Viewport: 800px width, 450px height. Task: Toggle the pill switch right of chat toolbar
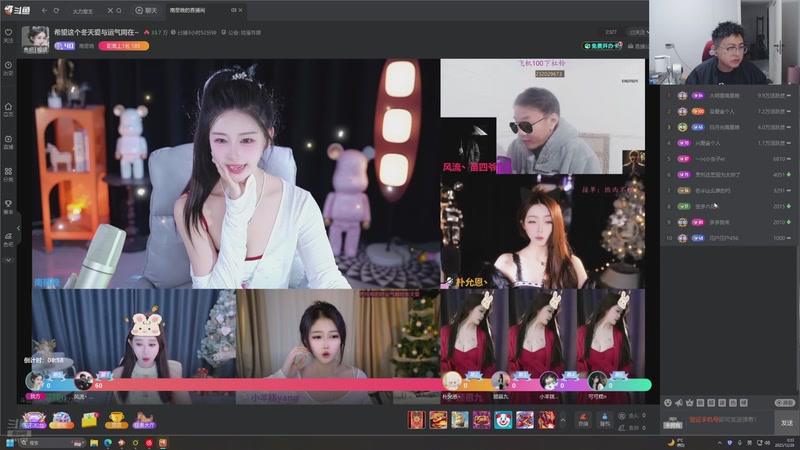click(x=785, y=403)
